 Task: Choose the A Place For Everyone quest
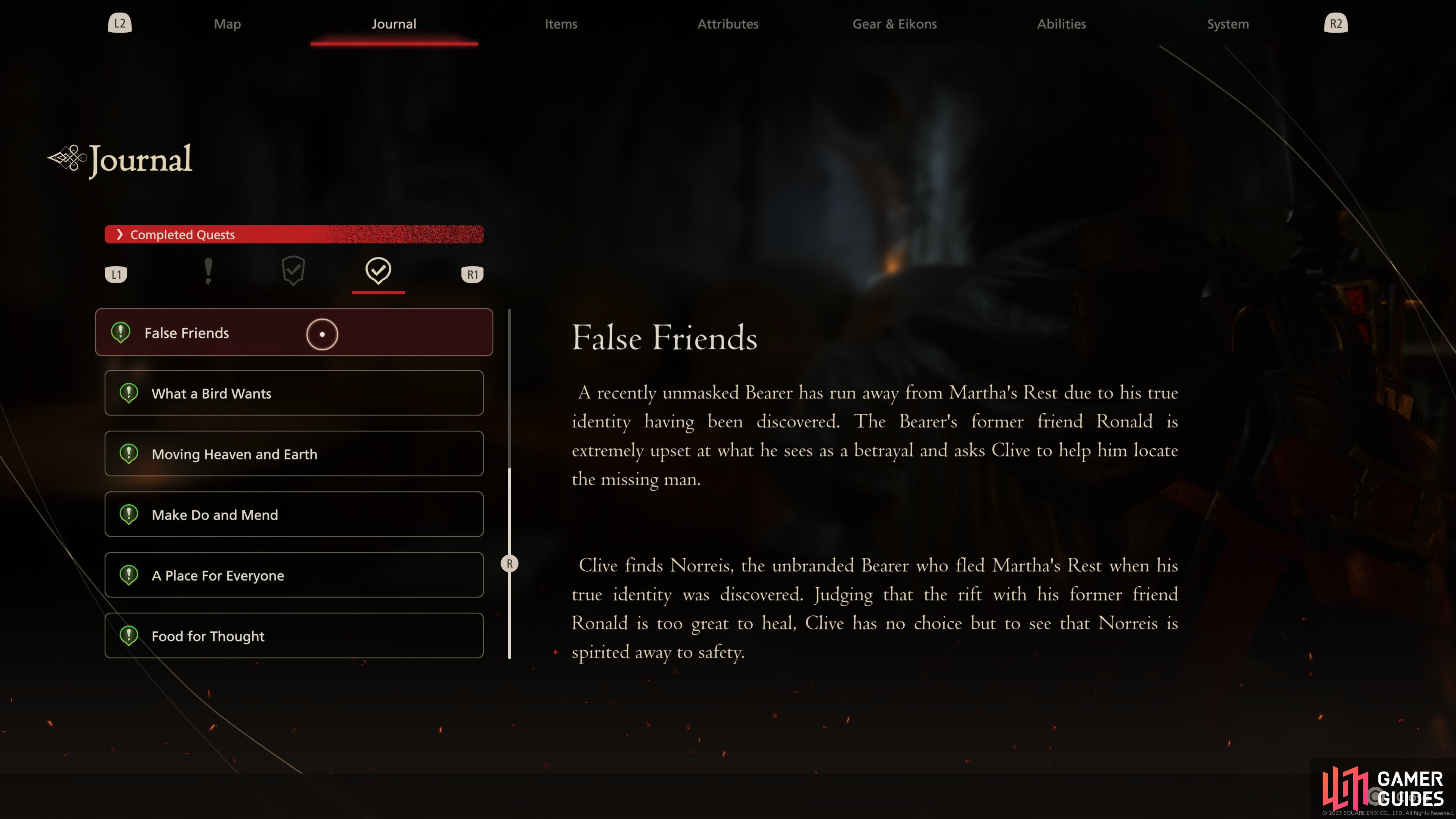point(294,575)
